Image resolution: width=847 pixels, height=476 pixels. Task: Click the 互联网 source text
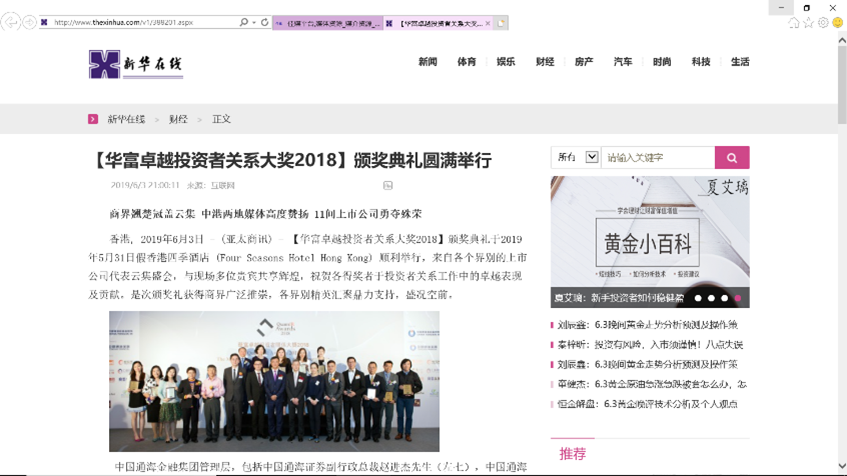223,185
